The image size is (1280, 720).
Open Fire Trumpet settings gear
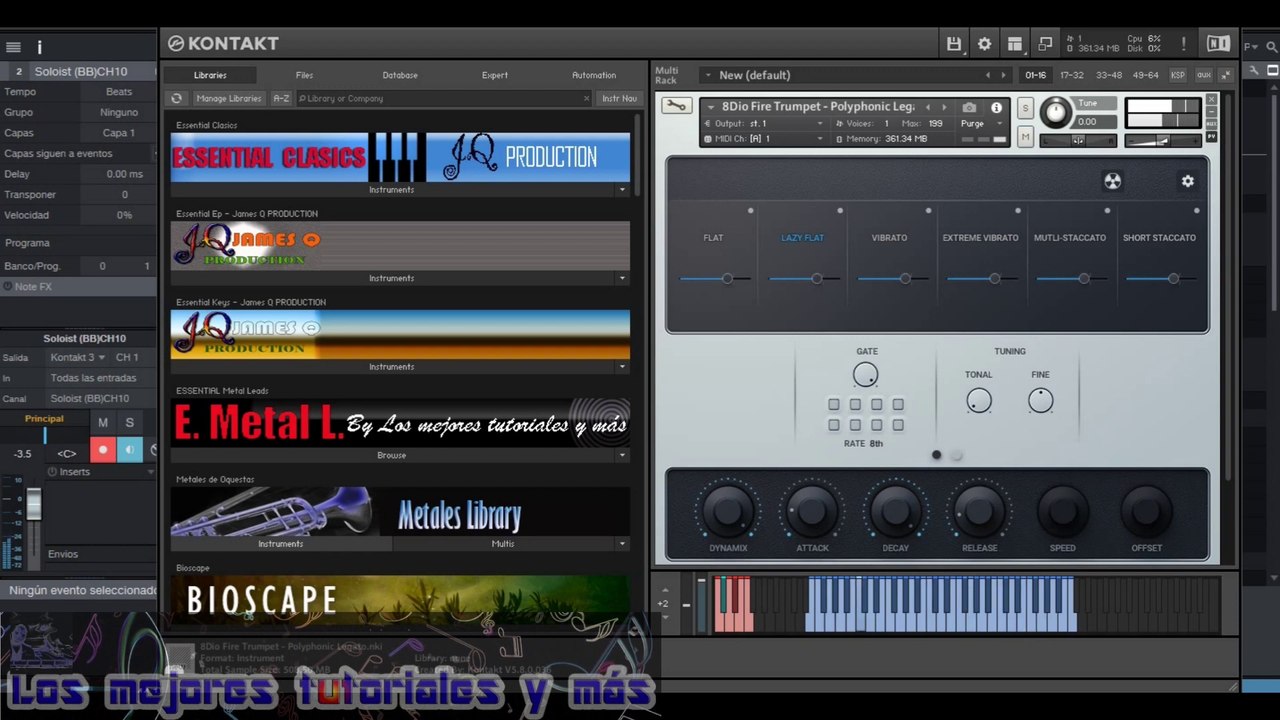[x=1188, y=181]
